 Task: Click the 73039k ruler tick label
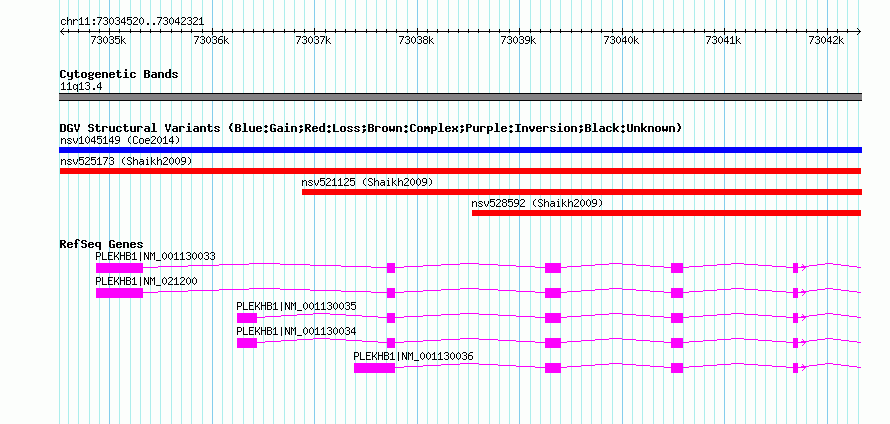(x=518, y=40)
